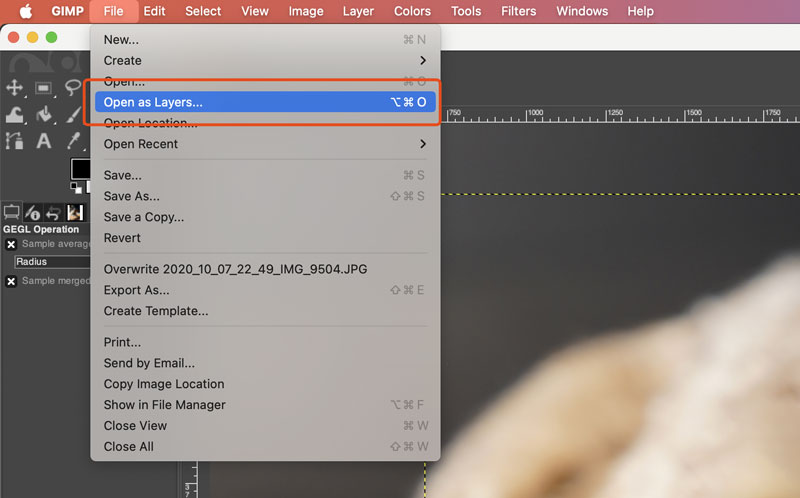Minimize window with yellow button

(x=33, y=37)
